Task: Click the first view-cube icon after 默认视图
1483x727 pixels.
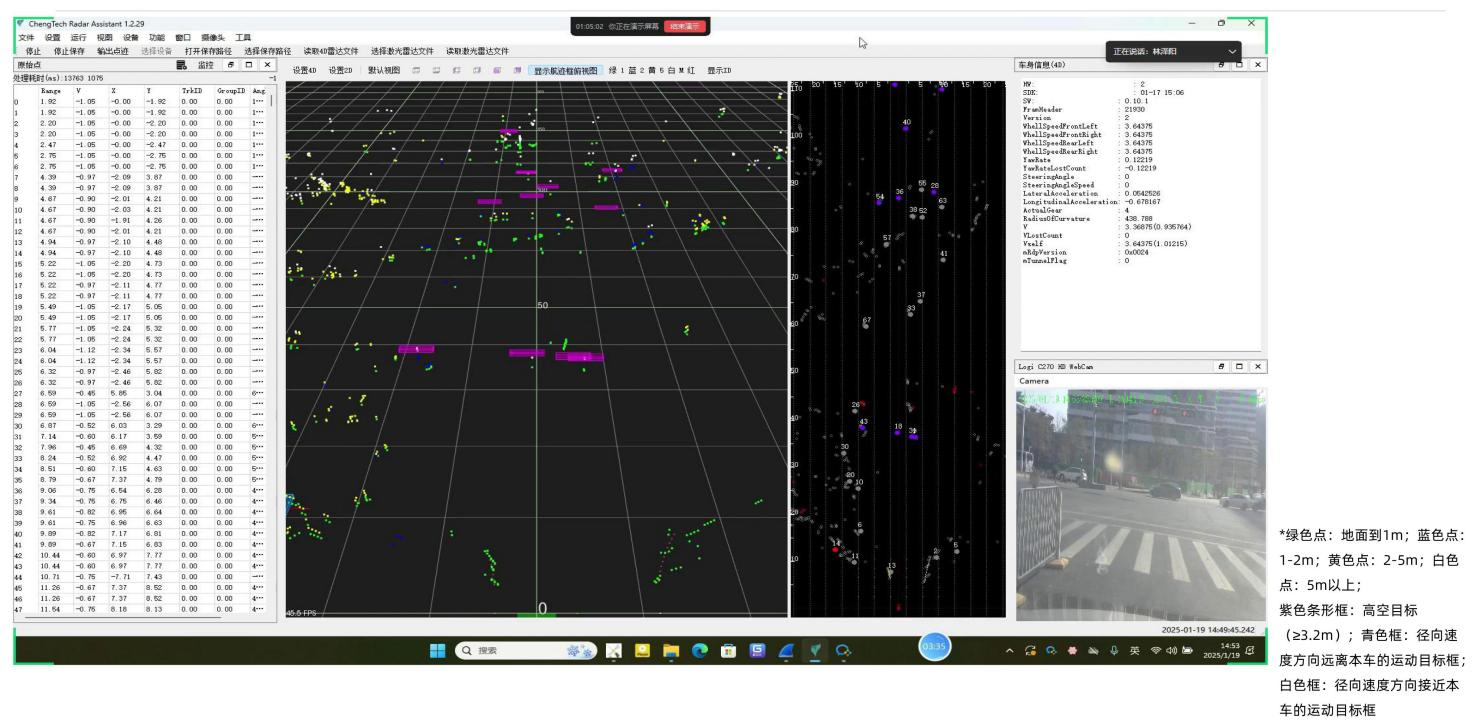Action: point(416,71)
